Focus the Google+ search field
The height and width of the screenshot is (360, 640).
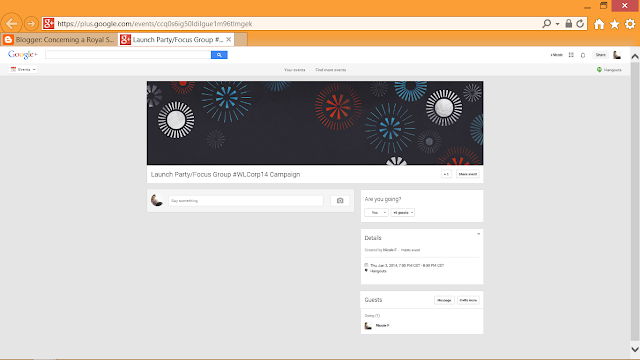[128, 55]
